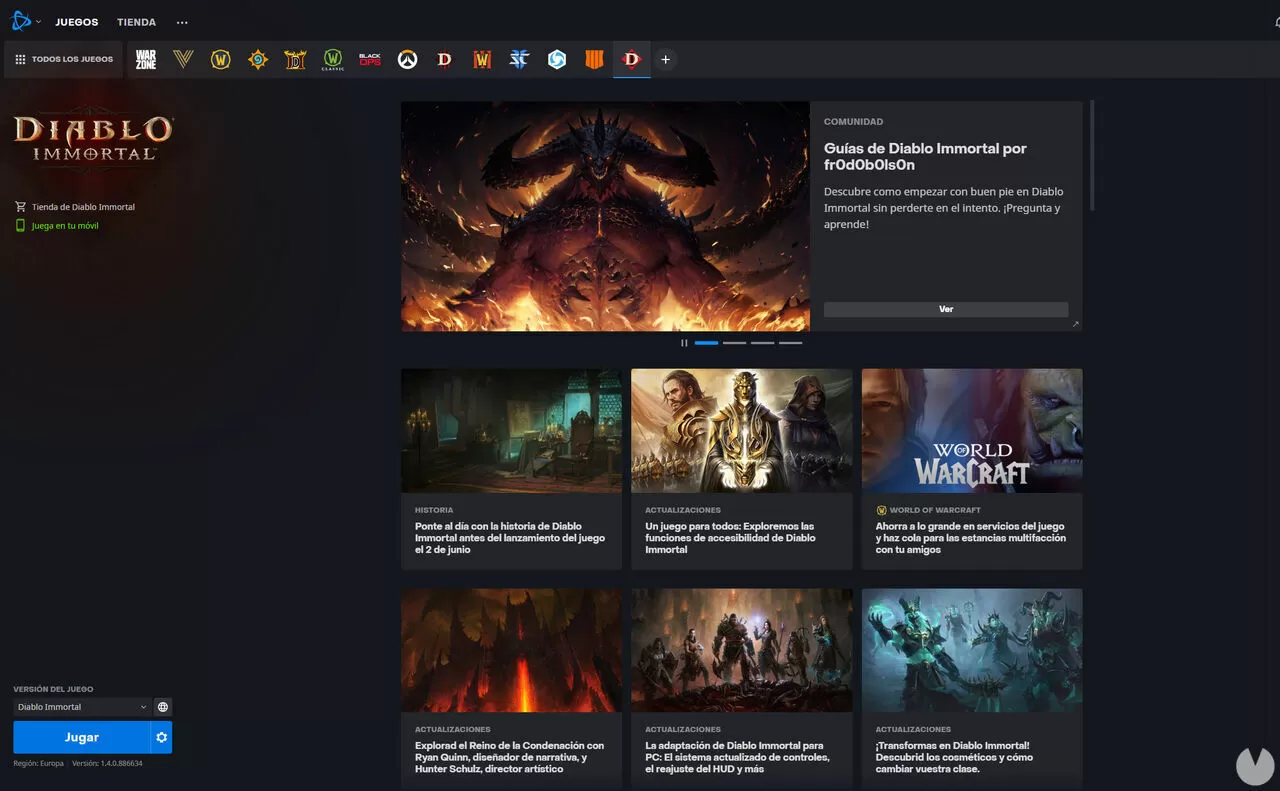1280x791 pixels.
Task: Click the Diablo Immortal logo
Action: click(x=93, y=138)
